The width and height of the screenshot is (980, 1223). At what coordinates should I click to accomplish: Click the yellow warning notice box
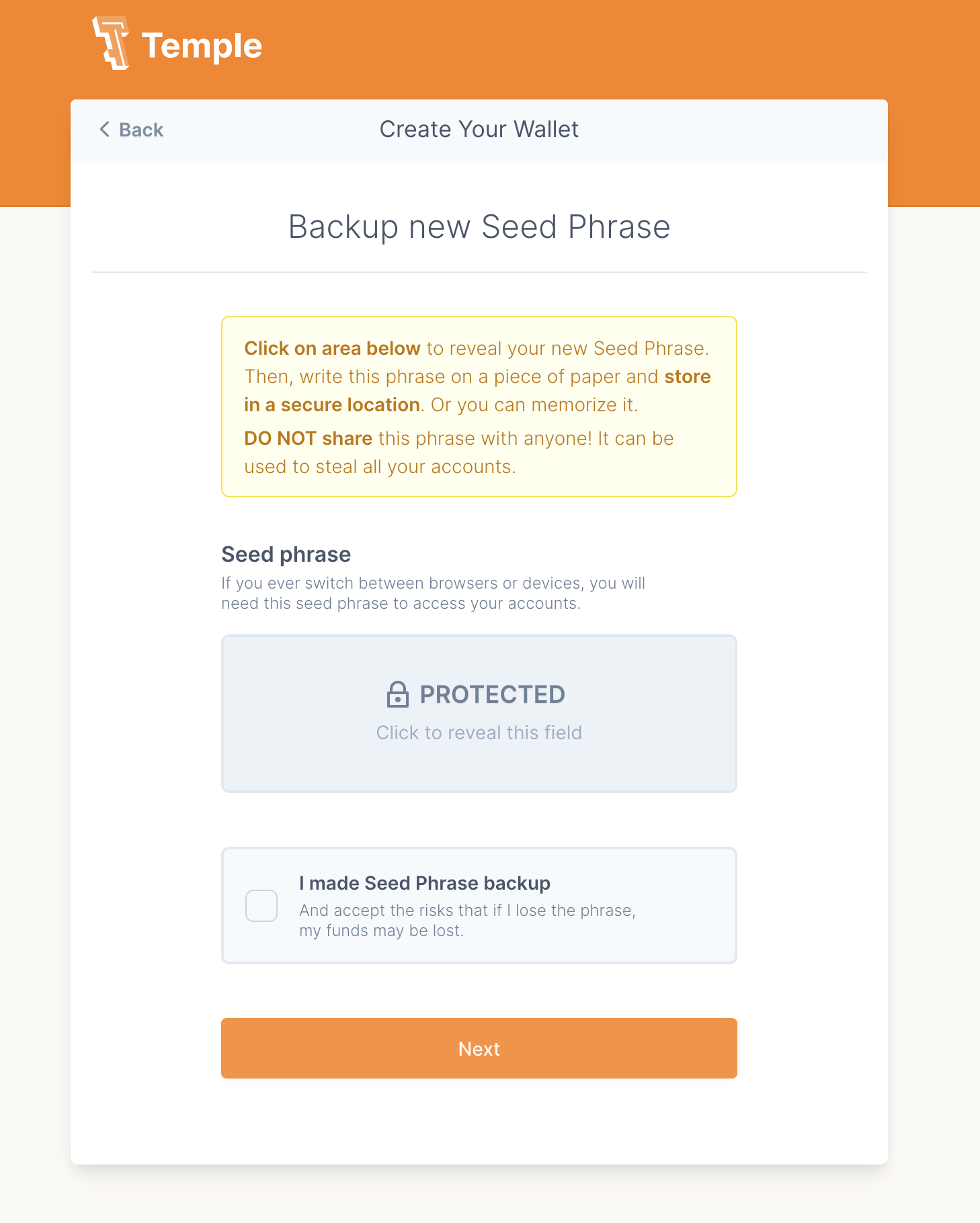coord(479,407)
